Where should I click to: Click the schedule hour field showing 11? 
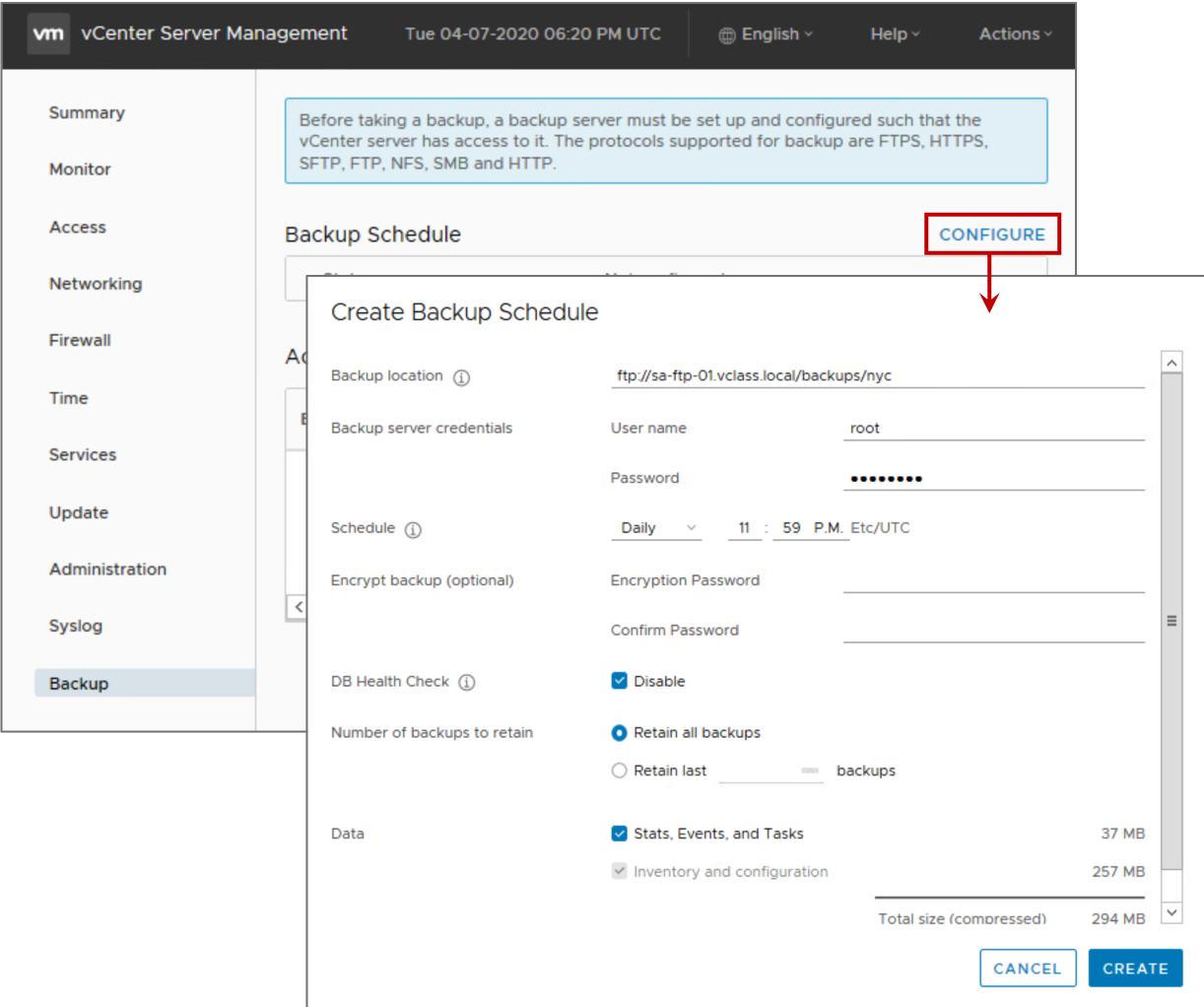click(x=745, y=528)
